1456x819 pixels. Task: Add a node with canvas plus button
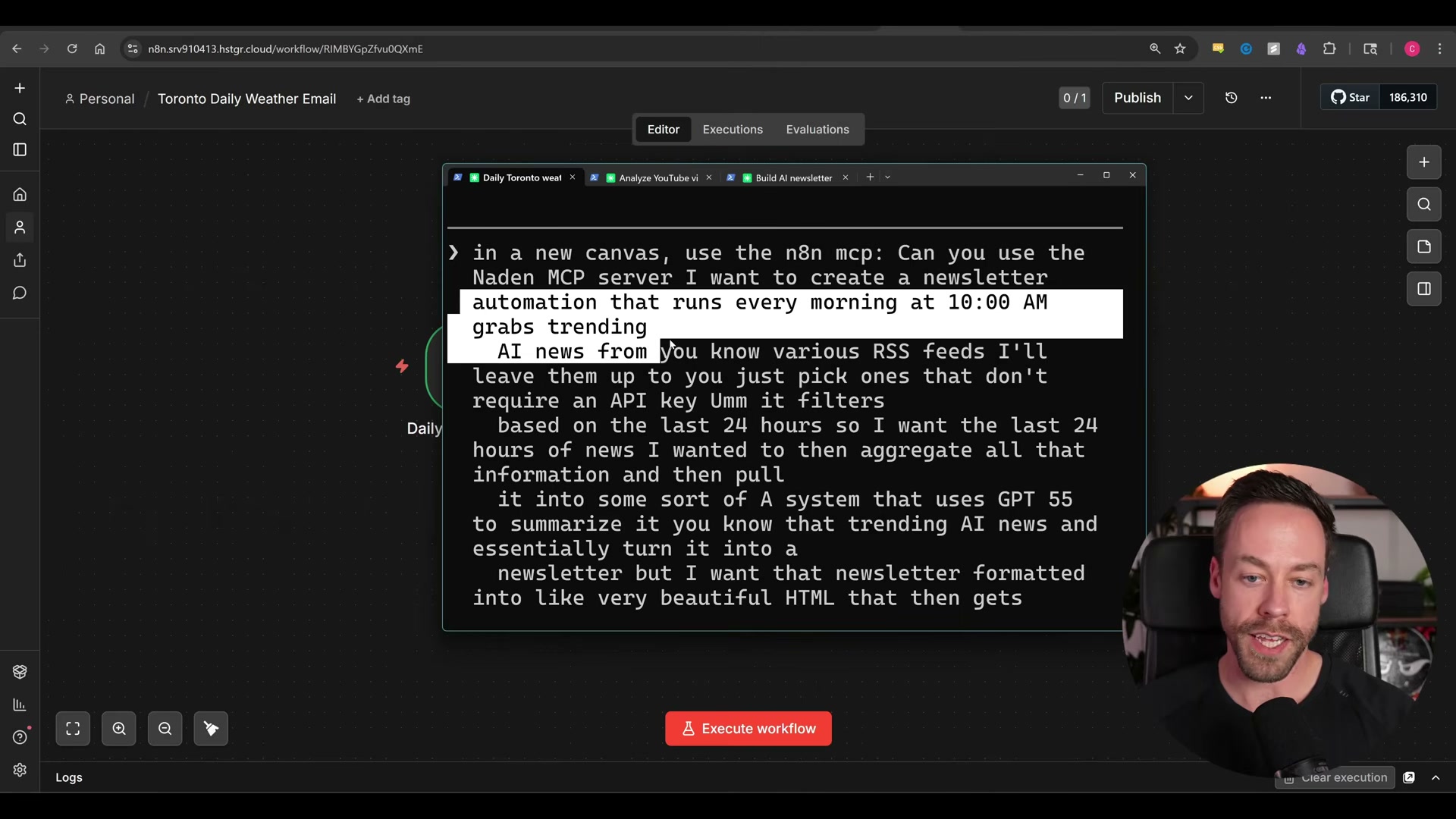[x=1424, y=162]
